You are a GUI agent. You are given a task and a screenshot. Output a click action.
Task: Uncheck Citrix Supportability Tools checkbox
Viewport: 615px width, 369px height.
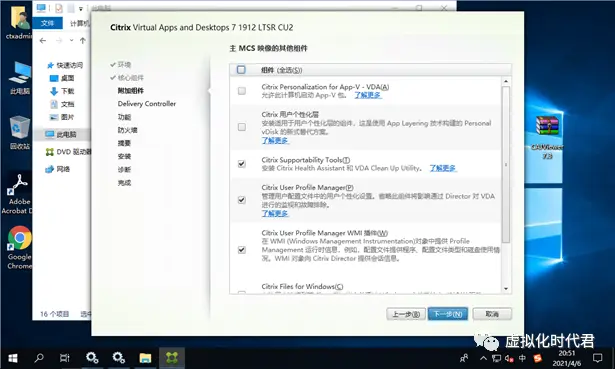point(242,164)
